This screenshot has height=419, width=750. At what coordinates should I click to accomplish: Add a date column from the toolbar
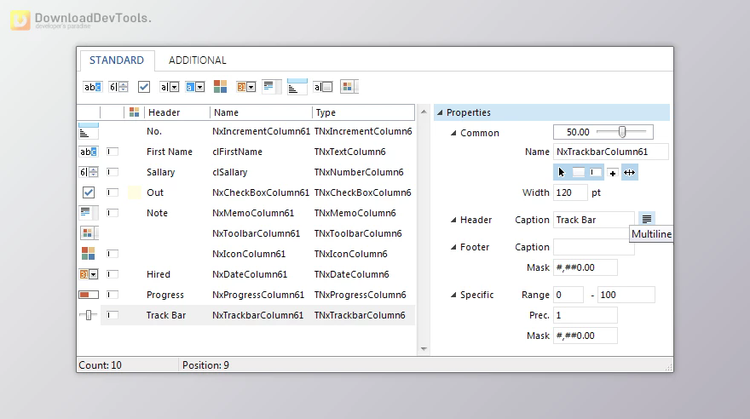click(x=246, y=87)
